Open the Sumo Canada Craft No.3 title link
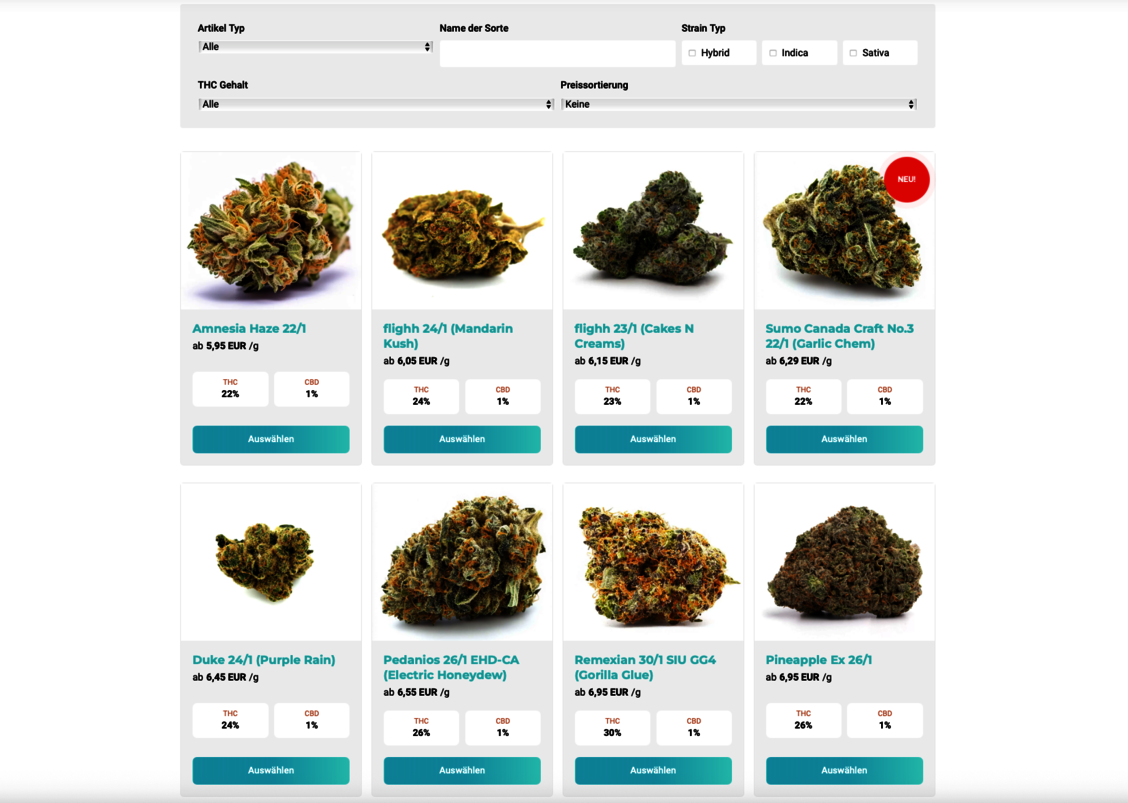The image size is (1128, 803). tap(840, 336)
